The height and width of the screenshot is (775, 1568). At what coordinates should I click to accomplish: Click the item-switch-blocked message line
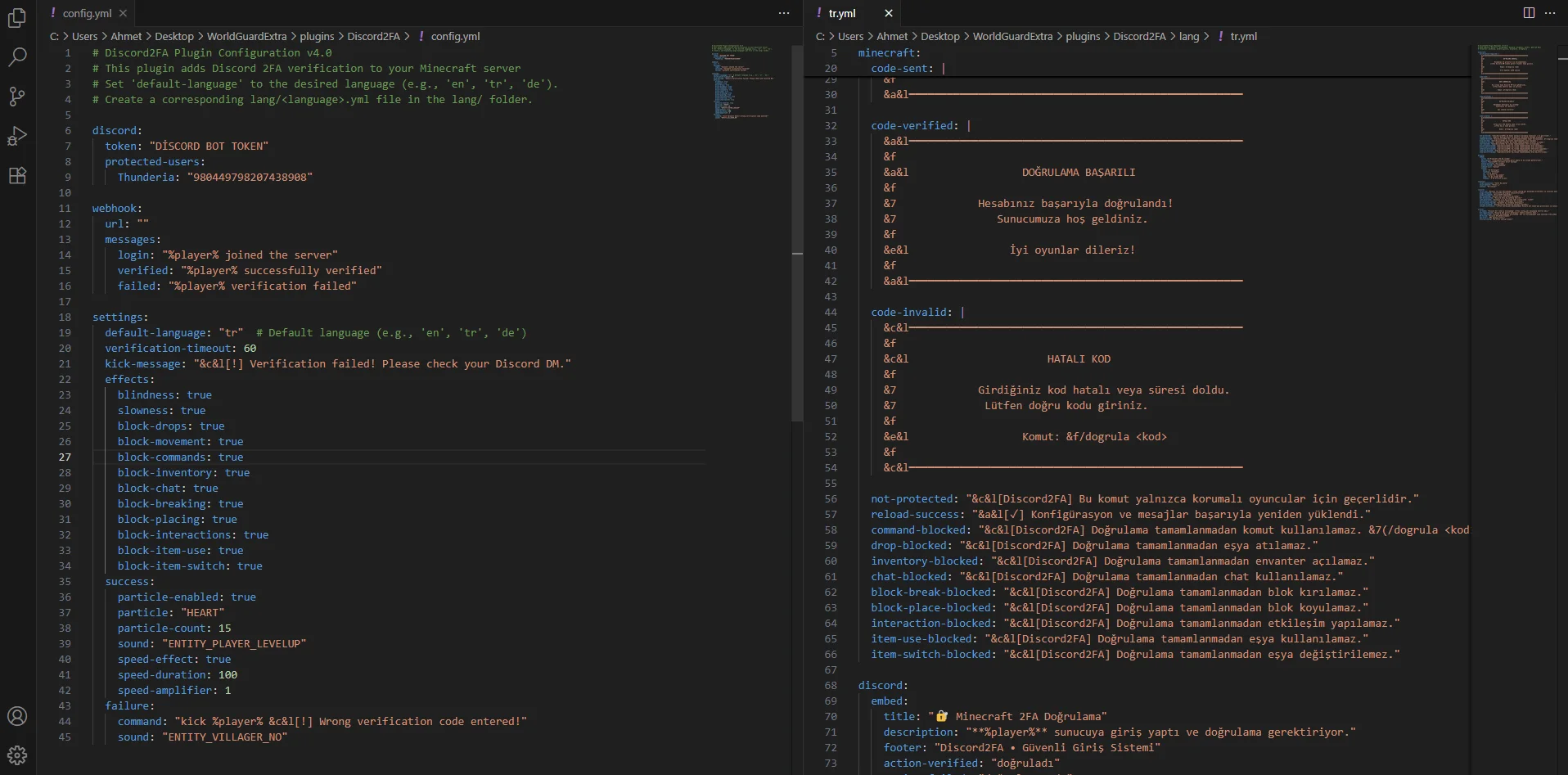coord(1135,654)
